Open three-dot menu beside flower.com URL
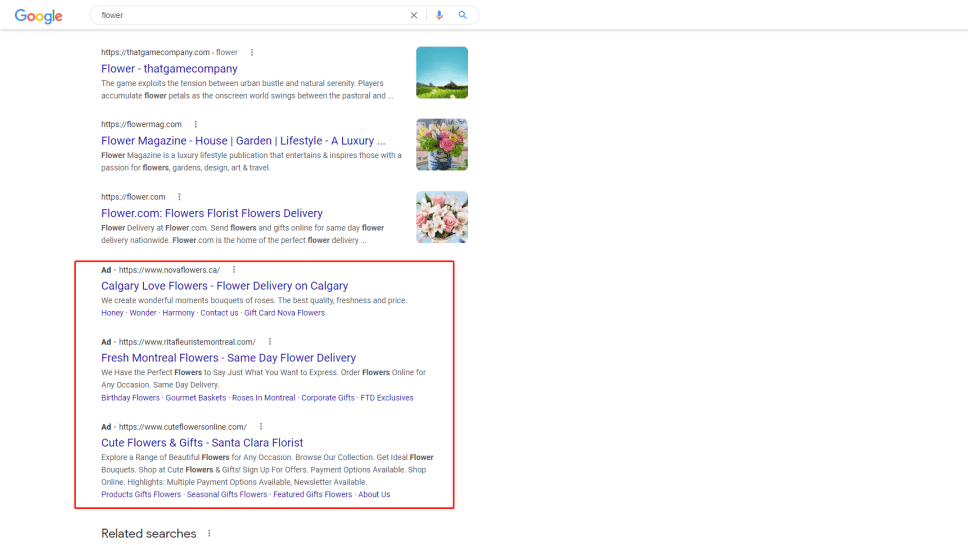This screenshot has height=545, width=968. coord(180,197)
